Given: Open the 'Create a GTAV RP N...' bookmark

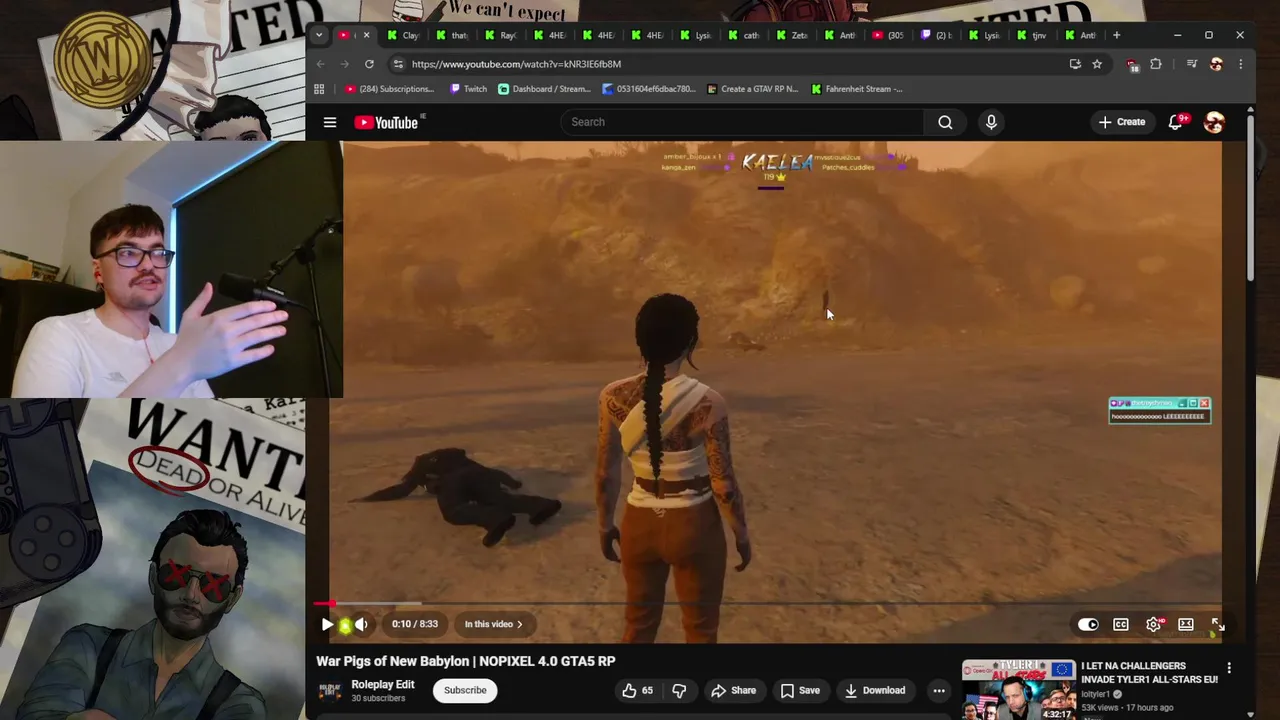Looking at the screenshot, I should [752, 89].
